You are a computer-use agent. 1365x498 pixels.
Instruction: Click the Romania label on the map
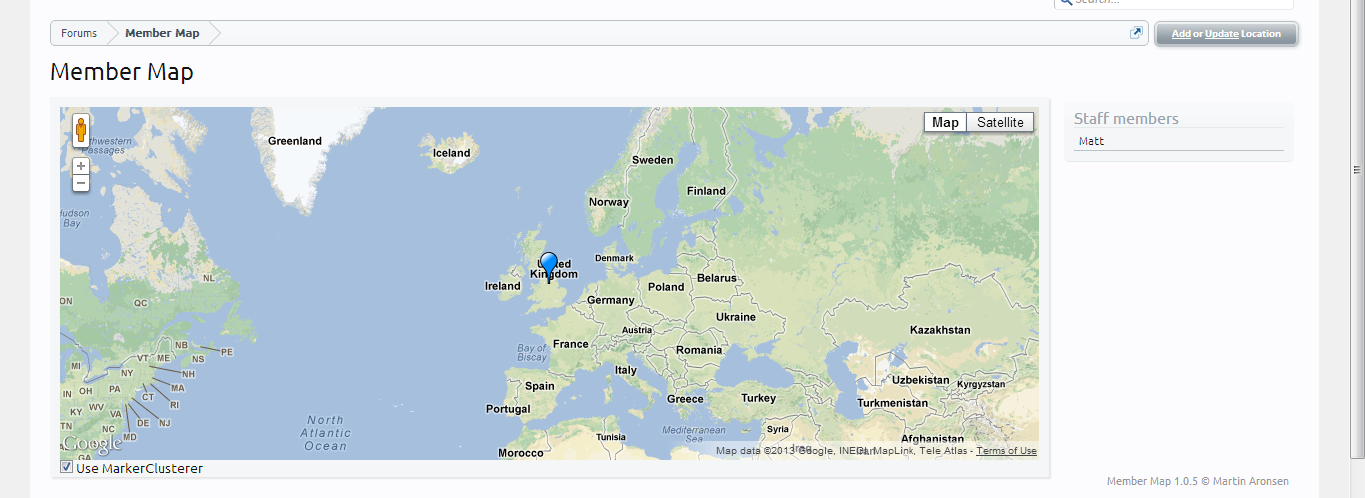pos(699,350)
